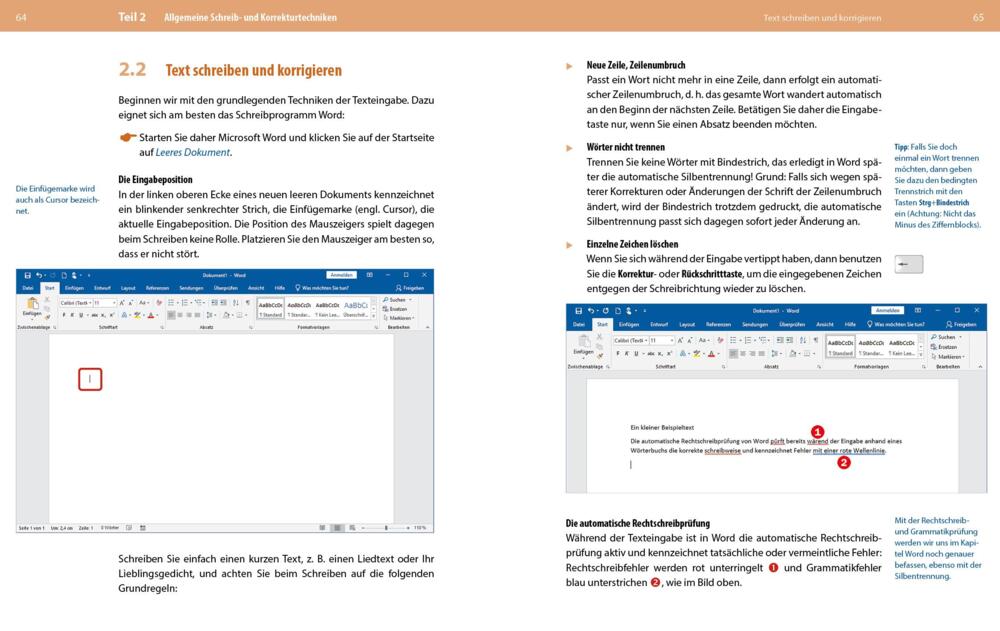Screen dimensions: 1000x631
Task: Click Undo arrow in the empty-document Word window
Action: 39,276
